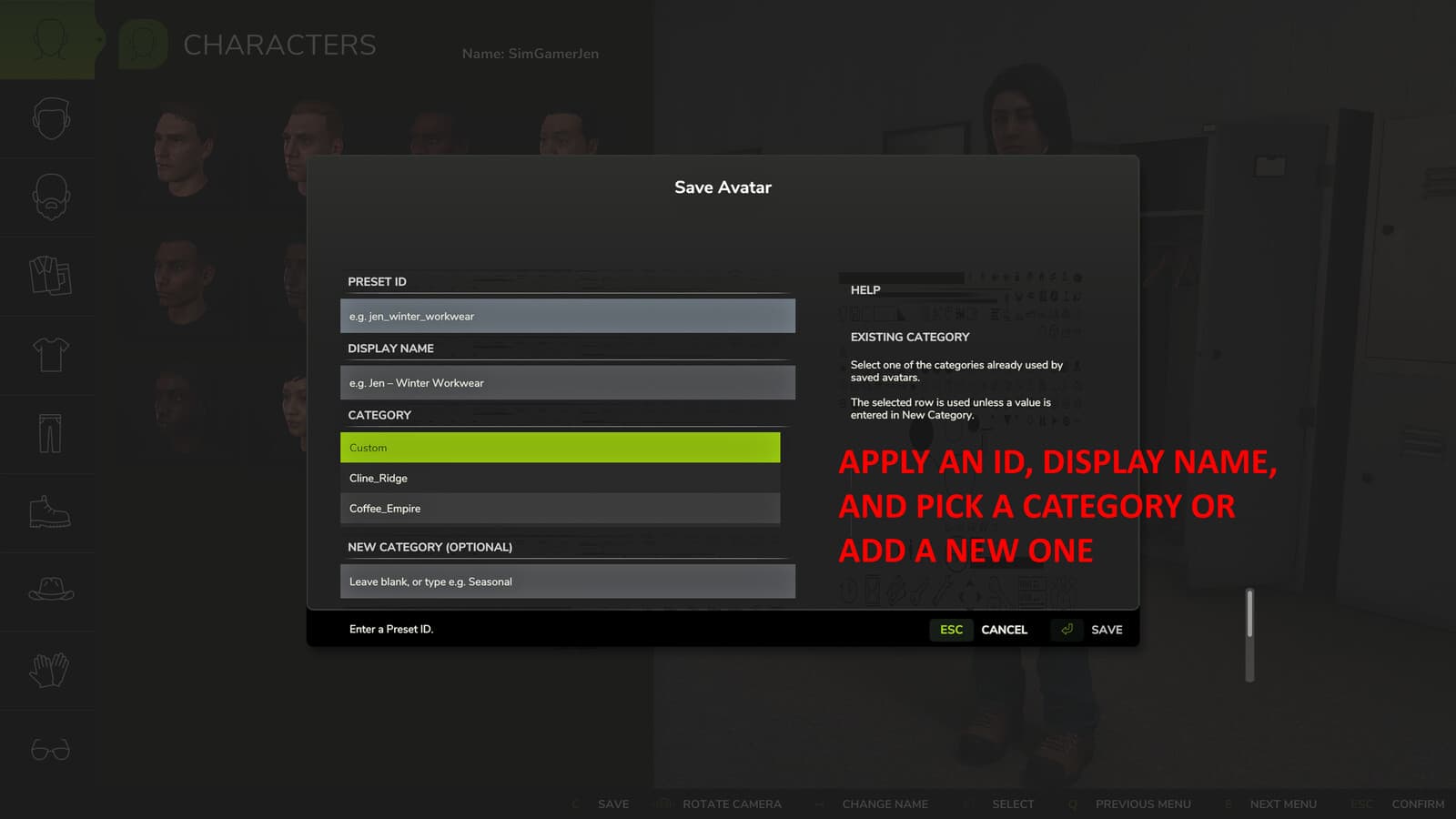Select the T-shirt tops icon
The image size is (1456, 819).
click(x=51, y=354)
